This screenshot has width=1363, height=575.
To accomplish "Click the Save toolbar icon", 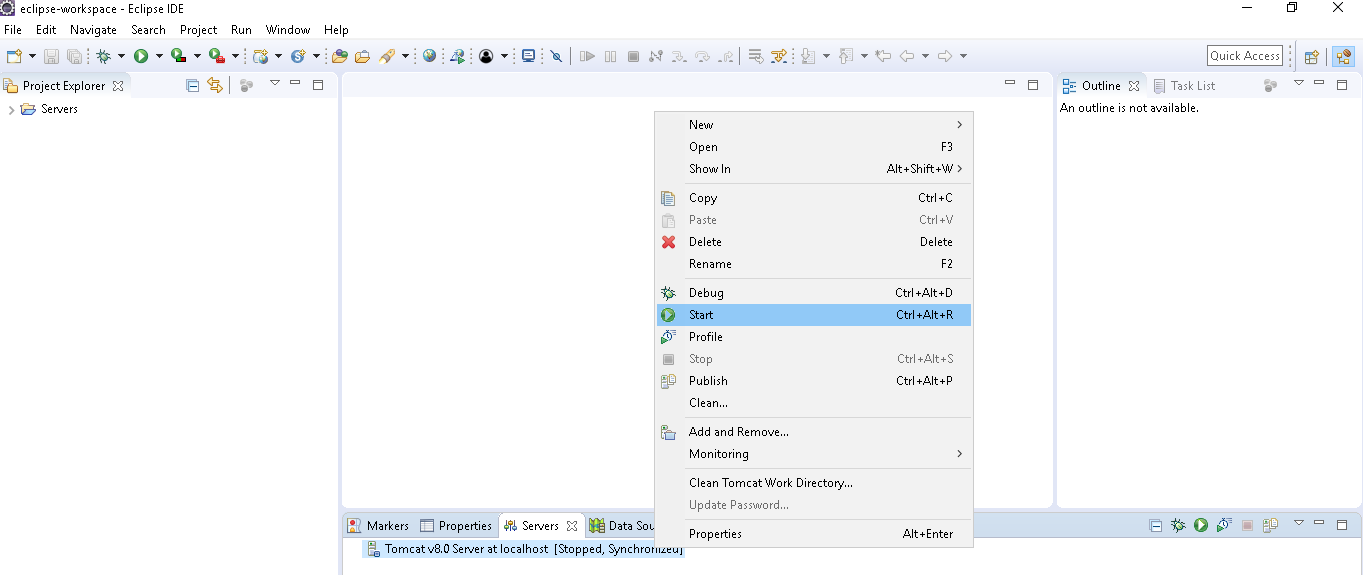I will point(51,56).
